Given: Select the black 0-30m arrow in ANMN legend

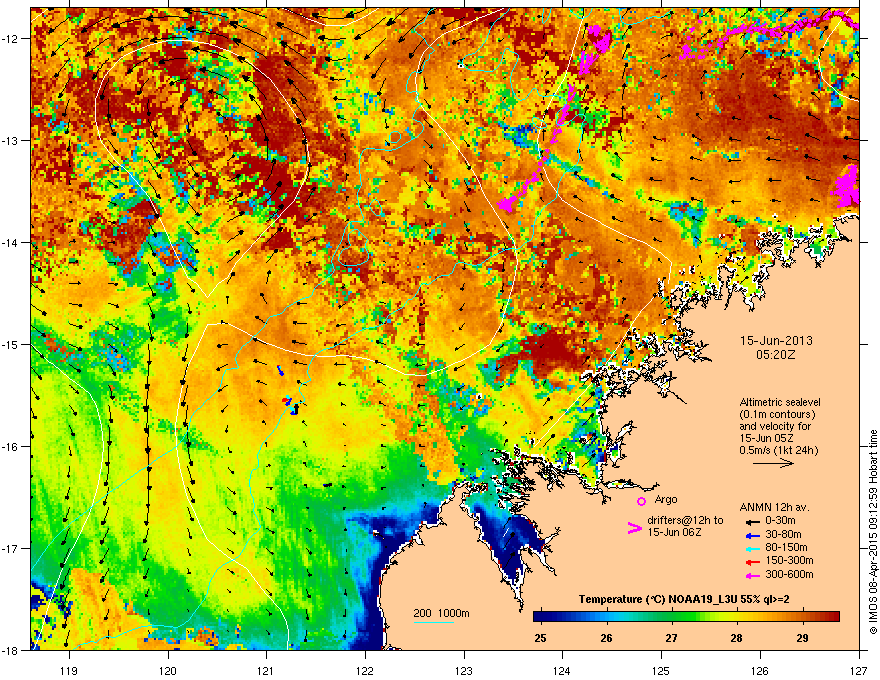Looking at the screenshot, I should coord(752,521).
